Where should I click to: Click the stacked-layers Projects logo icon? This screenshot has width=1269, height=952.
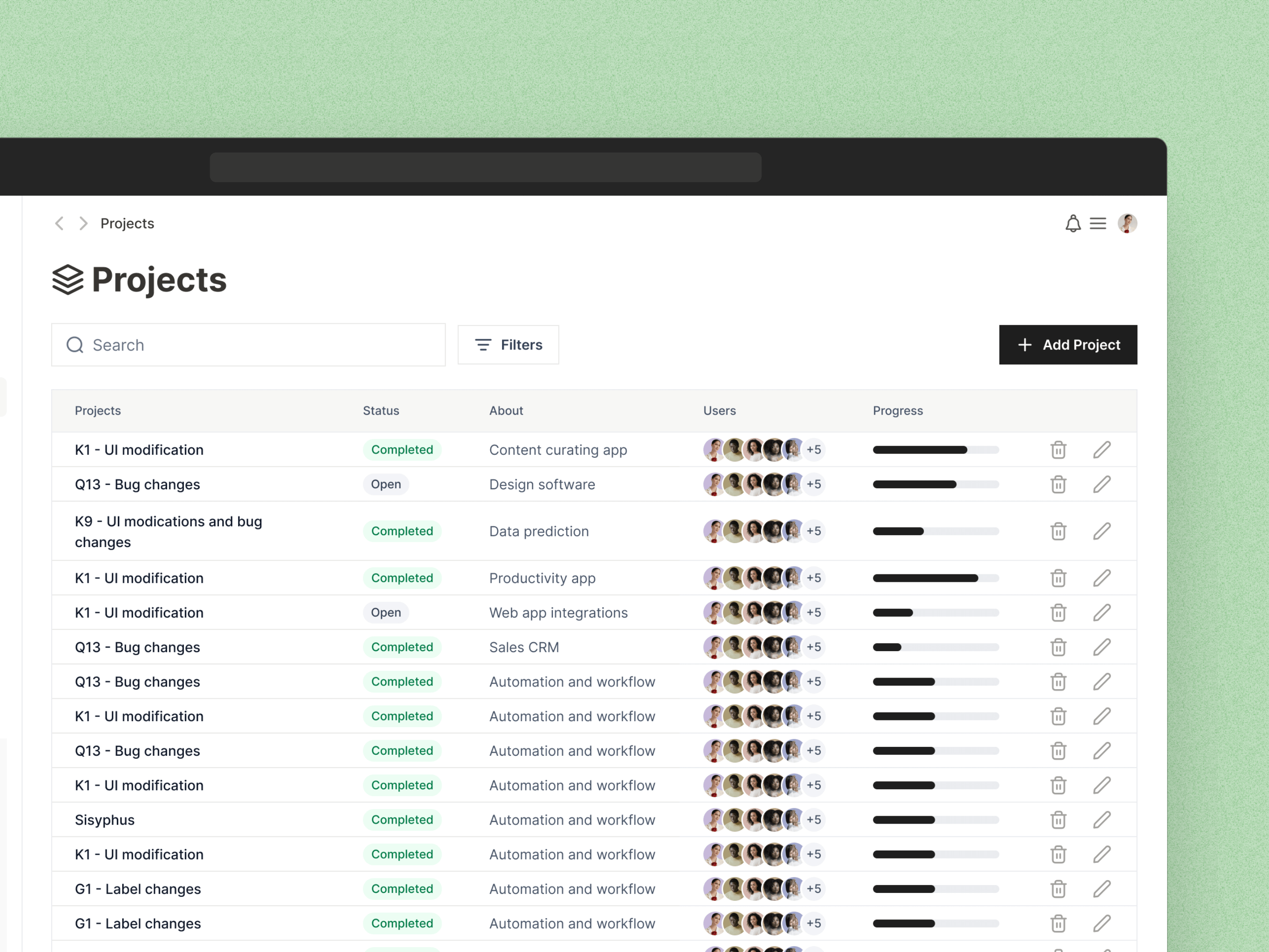coord(68,279)
